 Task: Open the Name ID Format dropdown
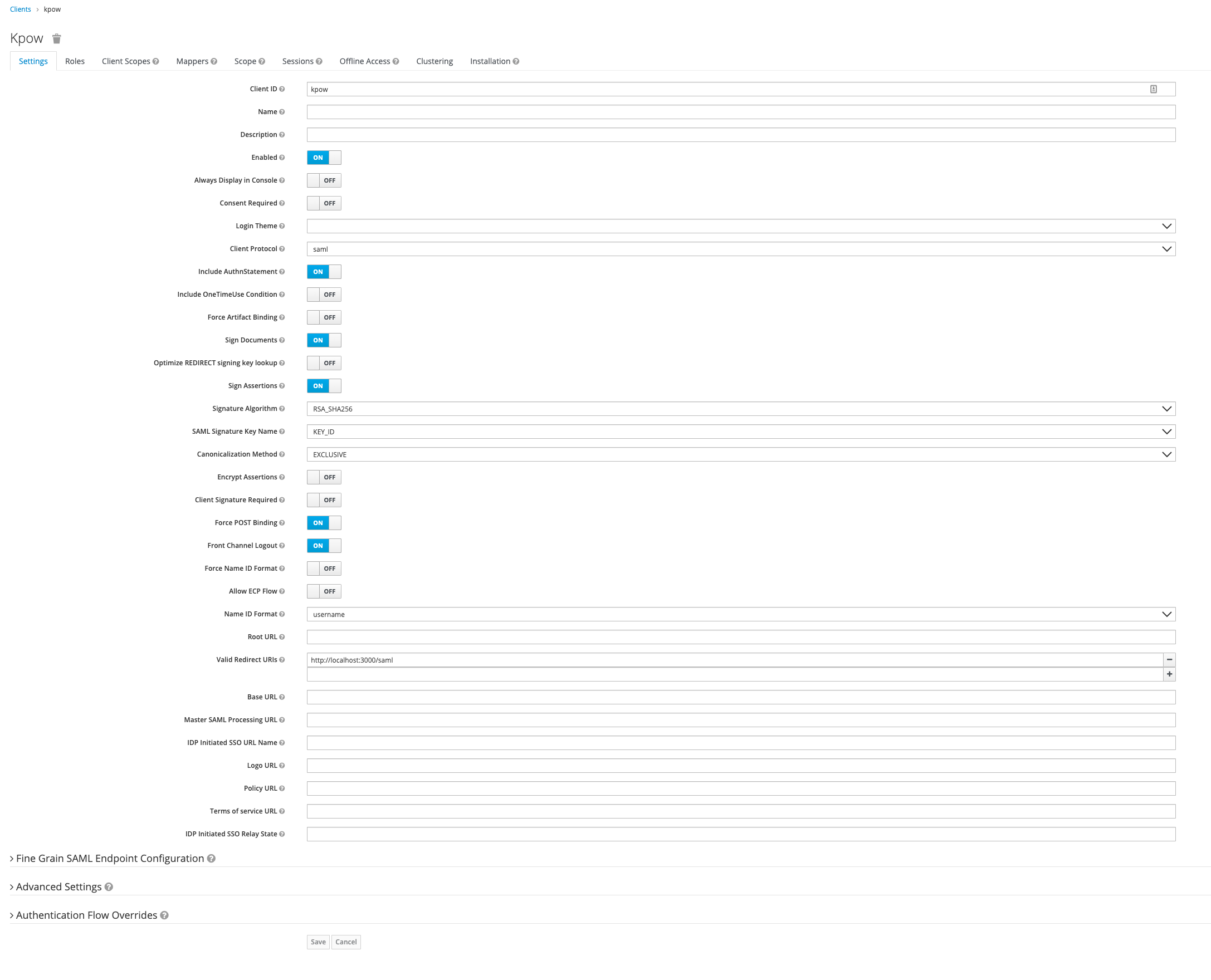(740, 614)
